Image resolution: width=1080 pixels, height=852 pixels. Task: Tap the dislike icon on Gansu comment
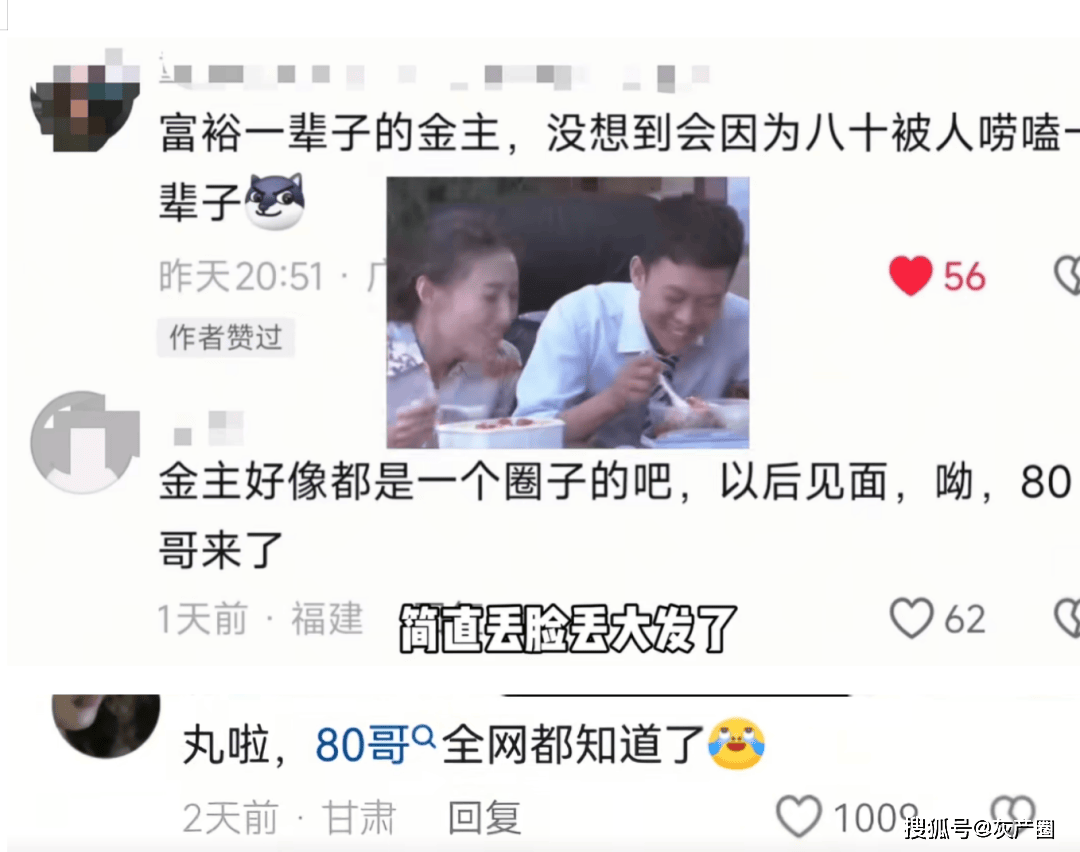1013,811
